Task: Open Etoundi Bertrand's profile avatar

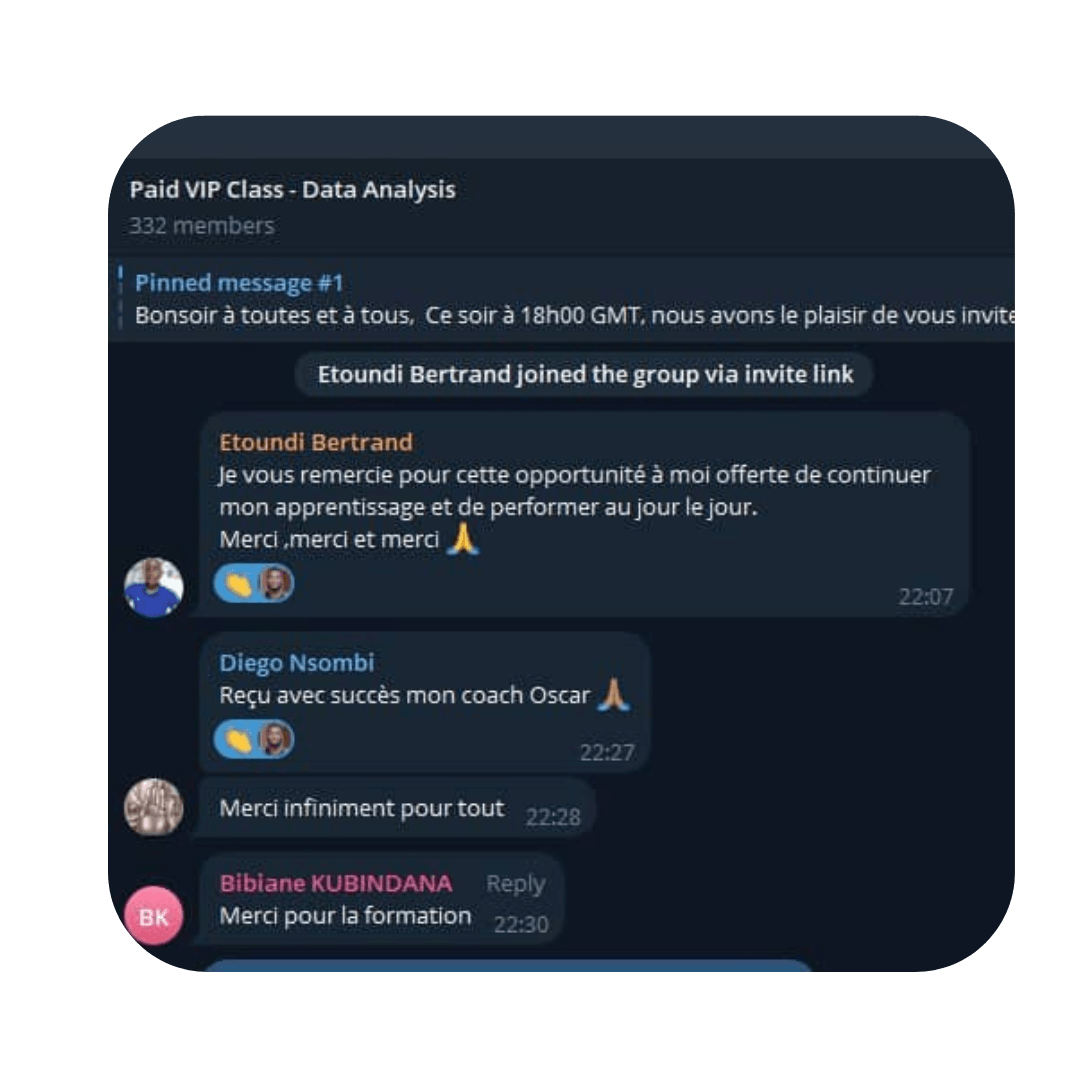Action: [154, 587]
